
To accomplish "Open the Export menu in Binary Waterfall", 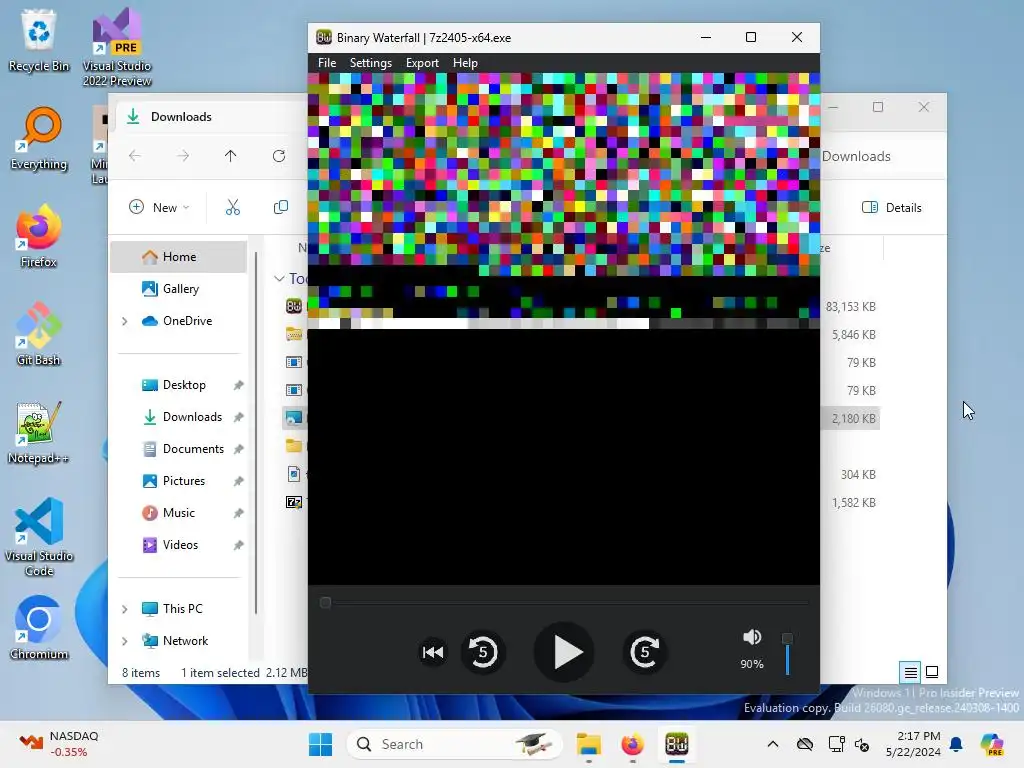I will [422, 63].
